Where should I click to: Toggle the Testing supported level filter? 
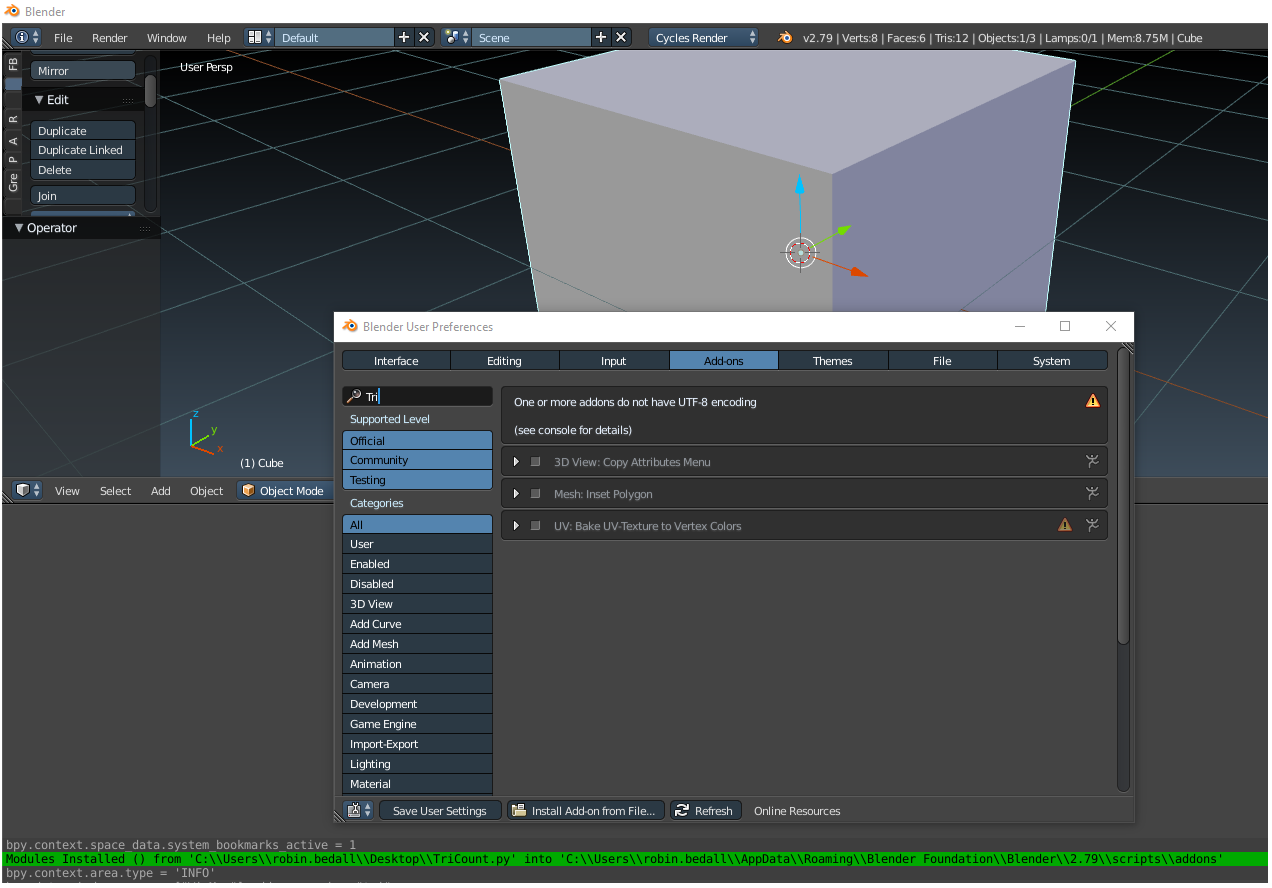[x=417, y=480]
